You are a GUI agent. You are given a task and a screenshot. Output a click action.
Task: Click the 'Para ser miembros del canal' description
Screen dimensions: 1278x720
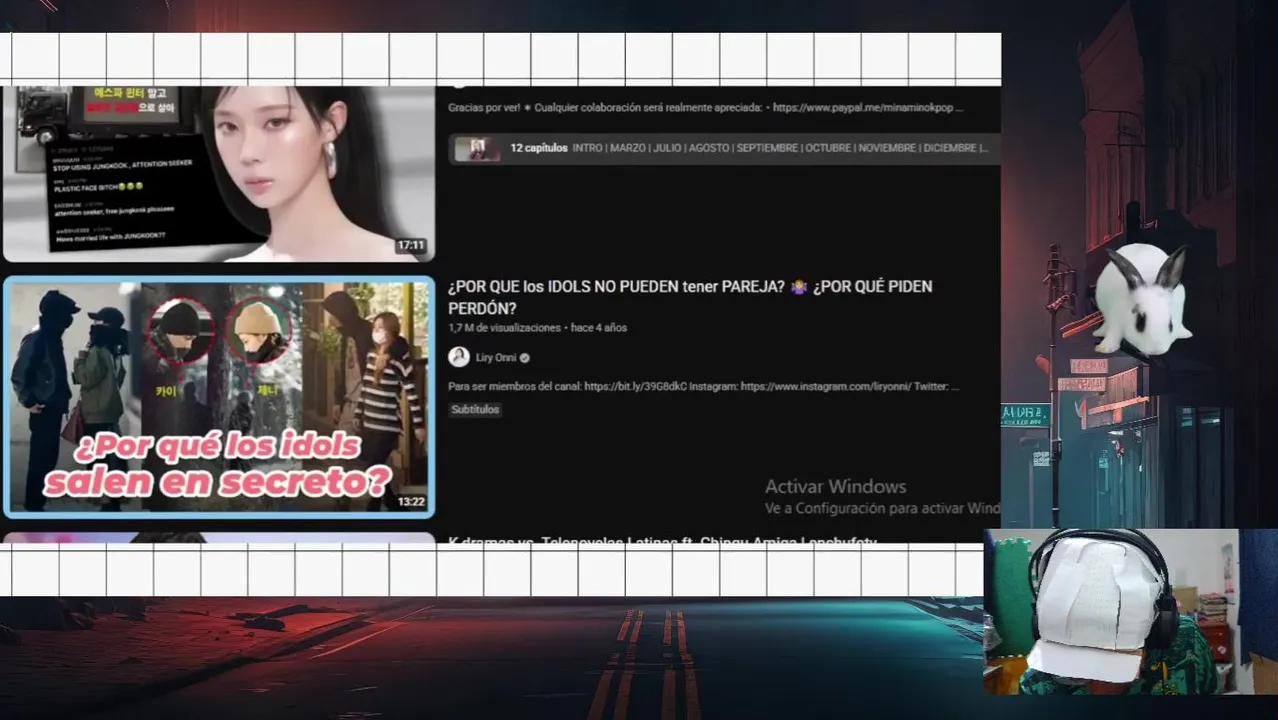coord(703,386)
